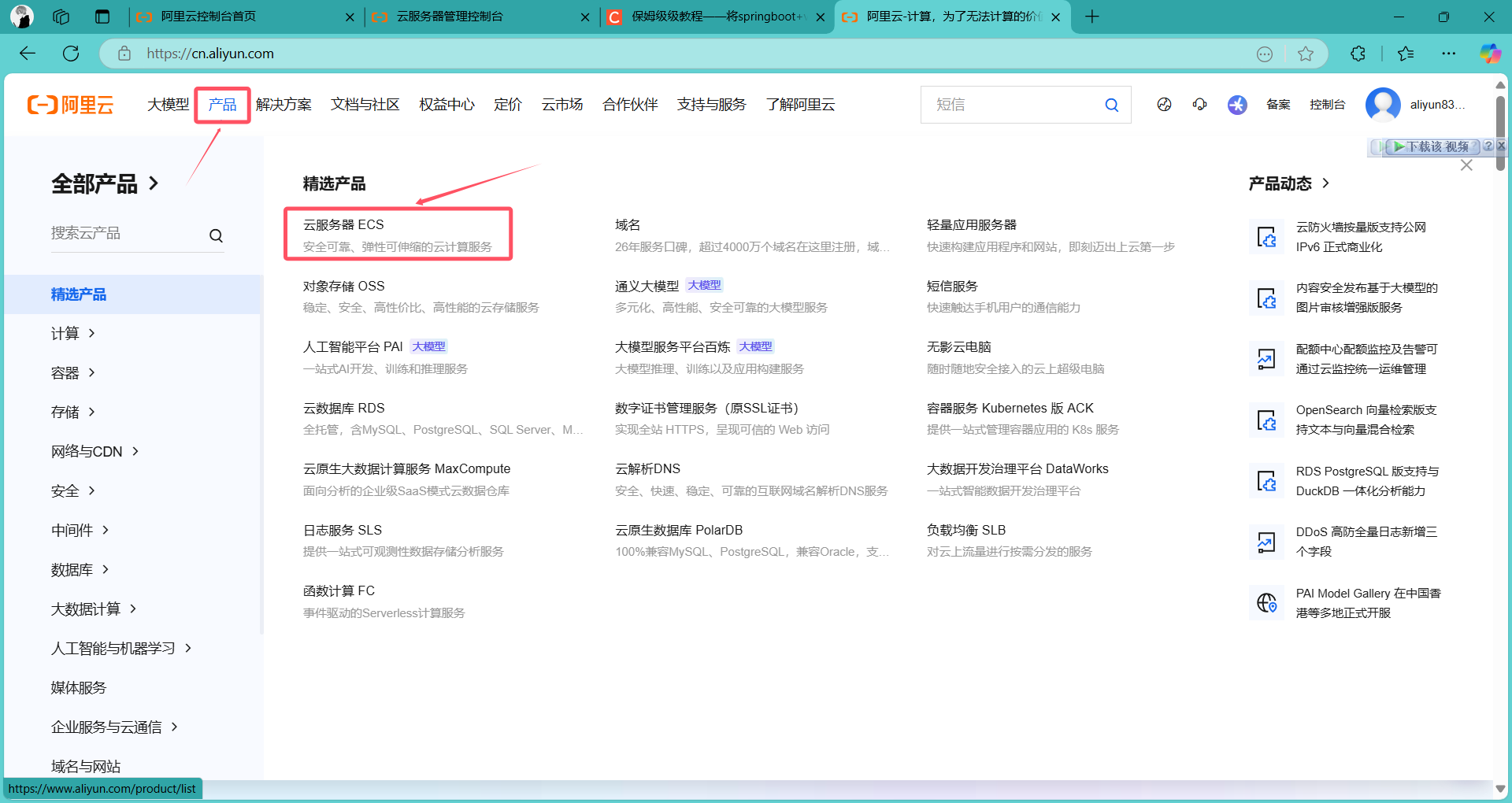Open browser settings three-dot menu
1512x803 pixels.
tap(1449, 54)
